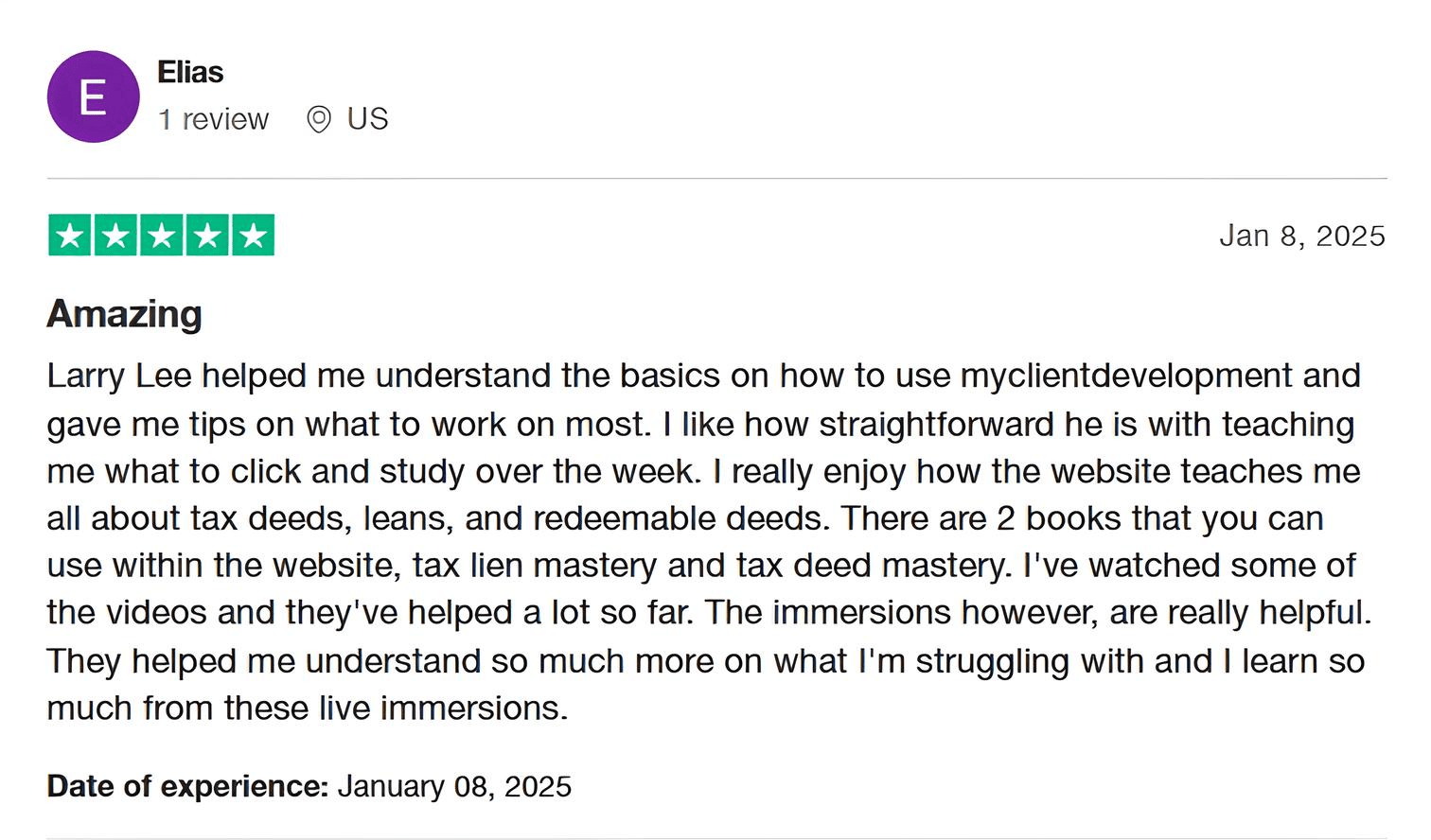Screen dimensions: 1431x840
Task: Select the fourth green rating star
Action: 207,236
